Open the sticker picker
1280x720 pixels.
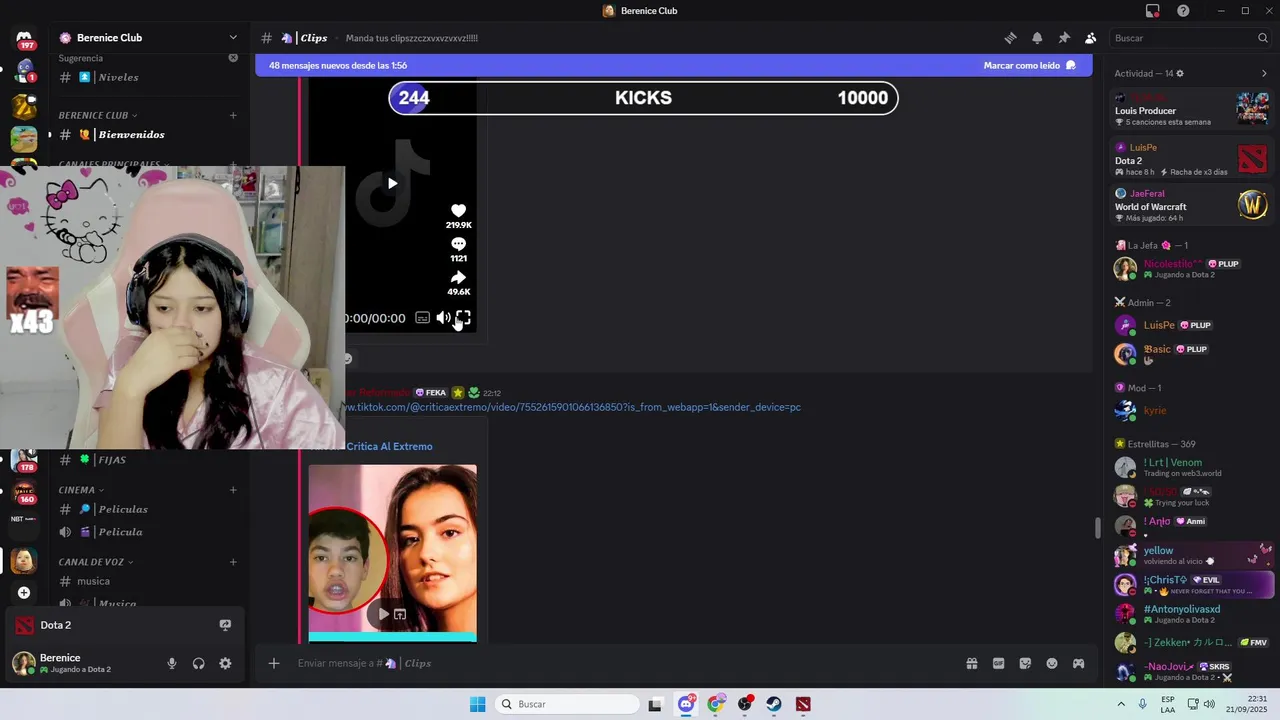1025,663
